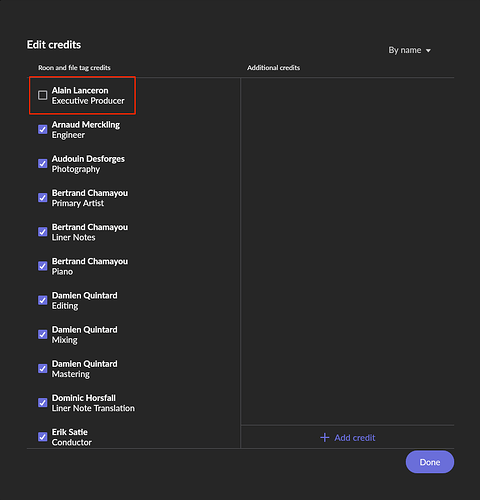Screen dimensions: 480x500
Task: Uncheck the Bertrand Chamayou Primary Artist checkbox
Action: click(42, 198)
